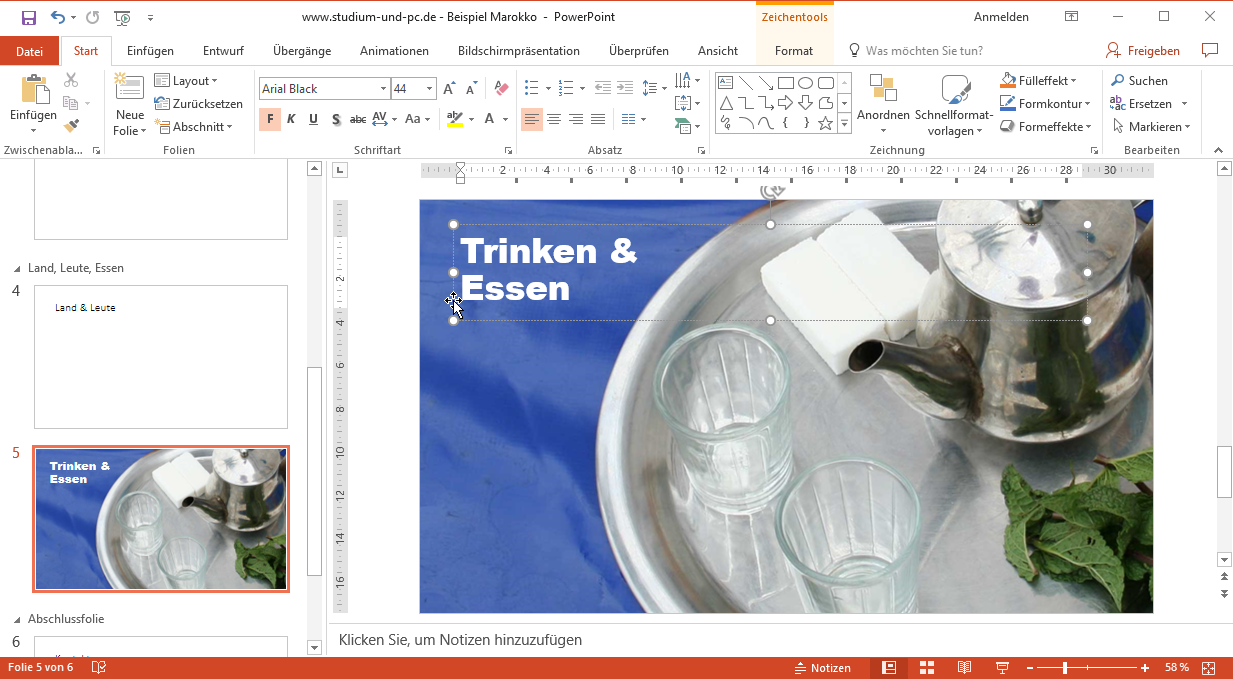Image resolution: width=1233 pixels, height=679 pixels.
Task: Align text to the right
Action: (x=576, y=119)
